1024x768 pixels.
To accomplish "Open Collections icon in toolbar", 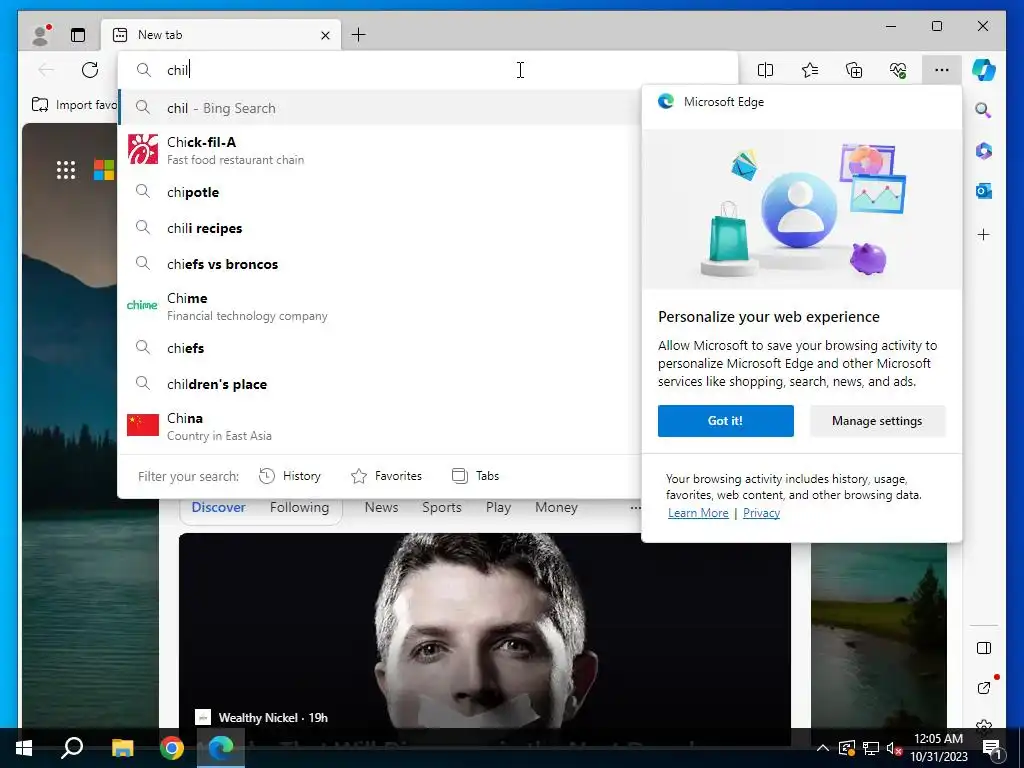I will tap(854, 70).
